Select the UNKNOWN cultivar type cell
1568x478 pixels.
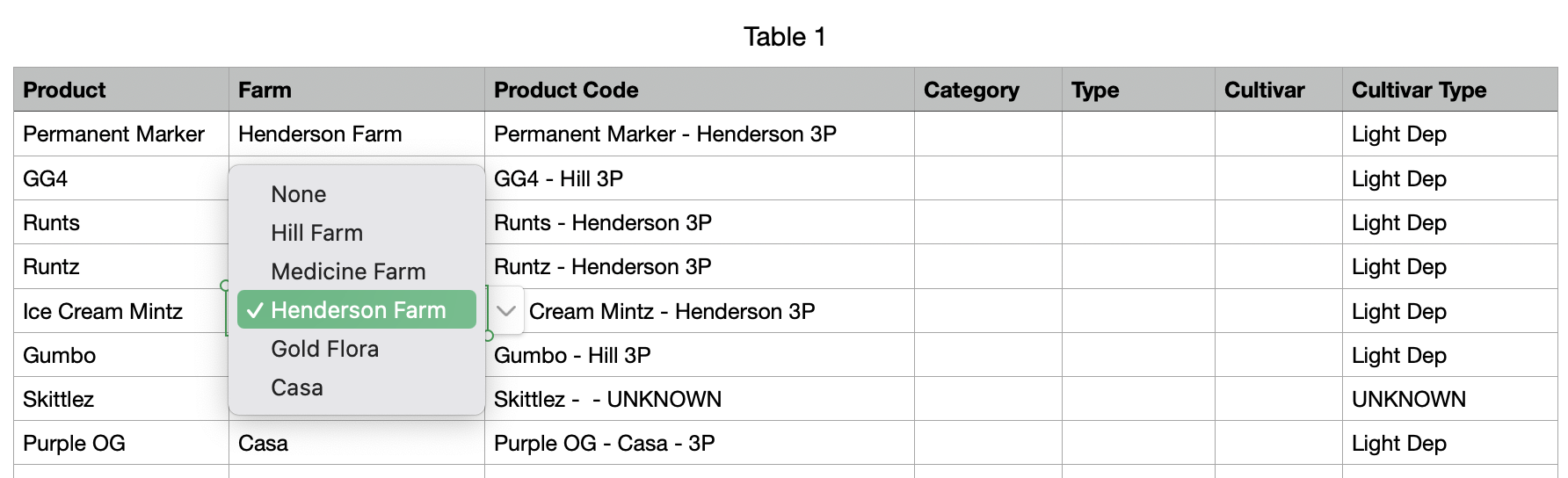[1450, 399]
